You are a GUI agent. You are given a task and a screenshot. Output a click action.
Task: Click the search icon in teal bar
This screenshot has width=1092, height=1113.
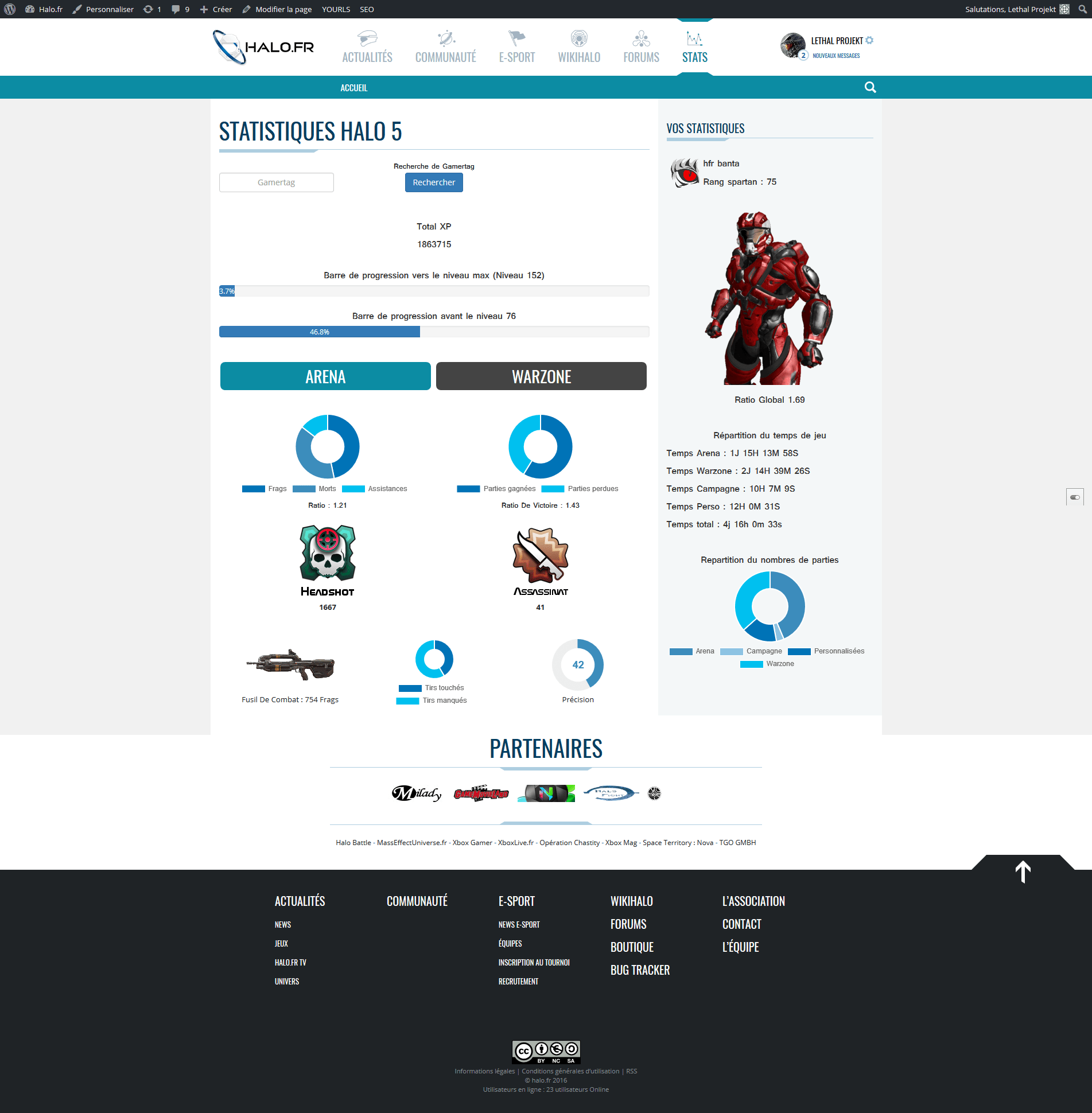click(x=870, y=87)
